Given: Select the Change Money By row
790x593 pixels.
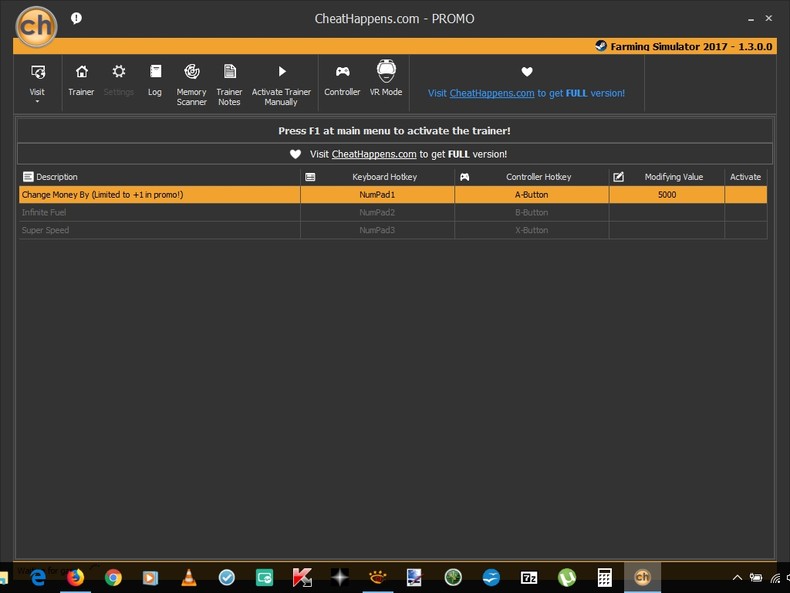Looking at the screenshot, I should (x=393, y=195).
